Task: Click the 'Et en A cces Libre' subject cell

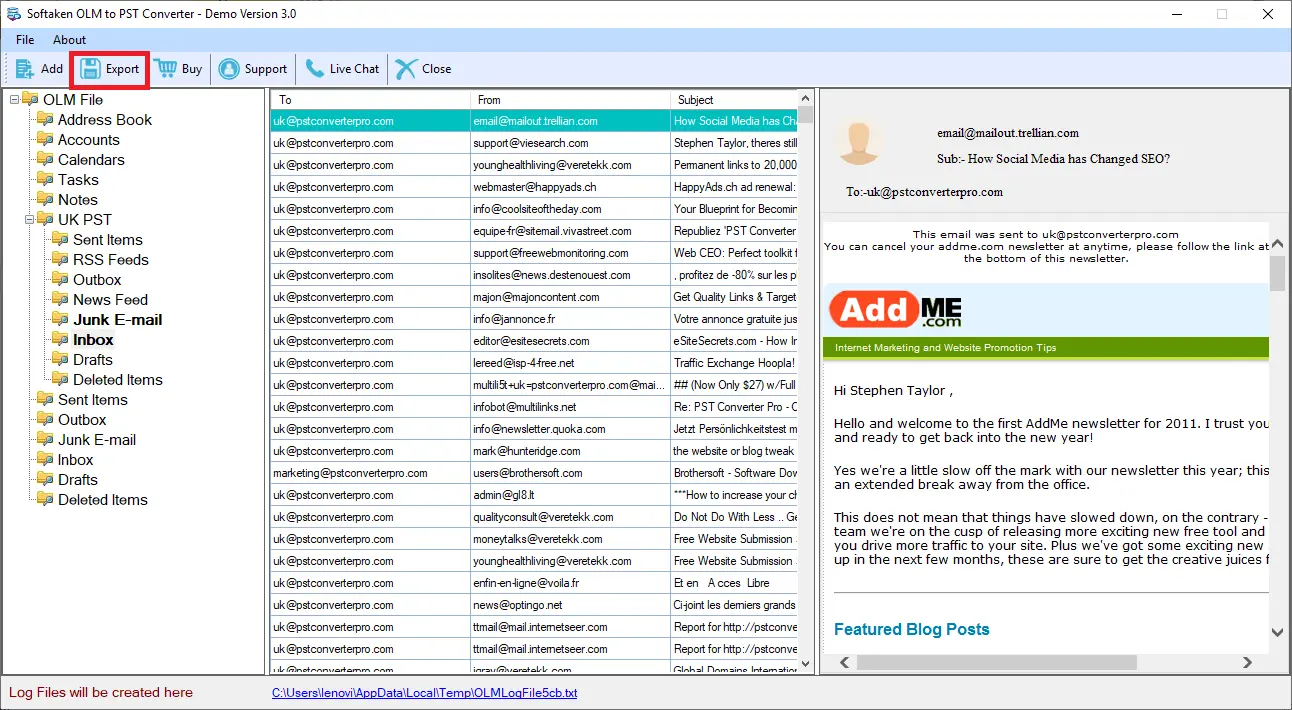Action: pos(734,583)
